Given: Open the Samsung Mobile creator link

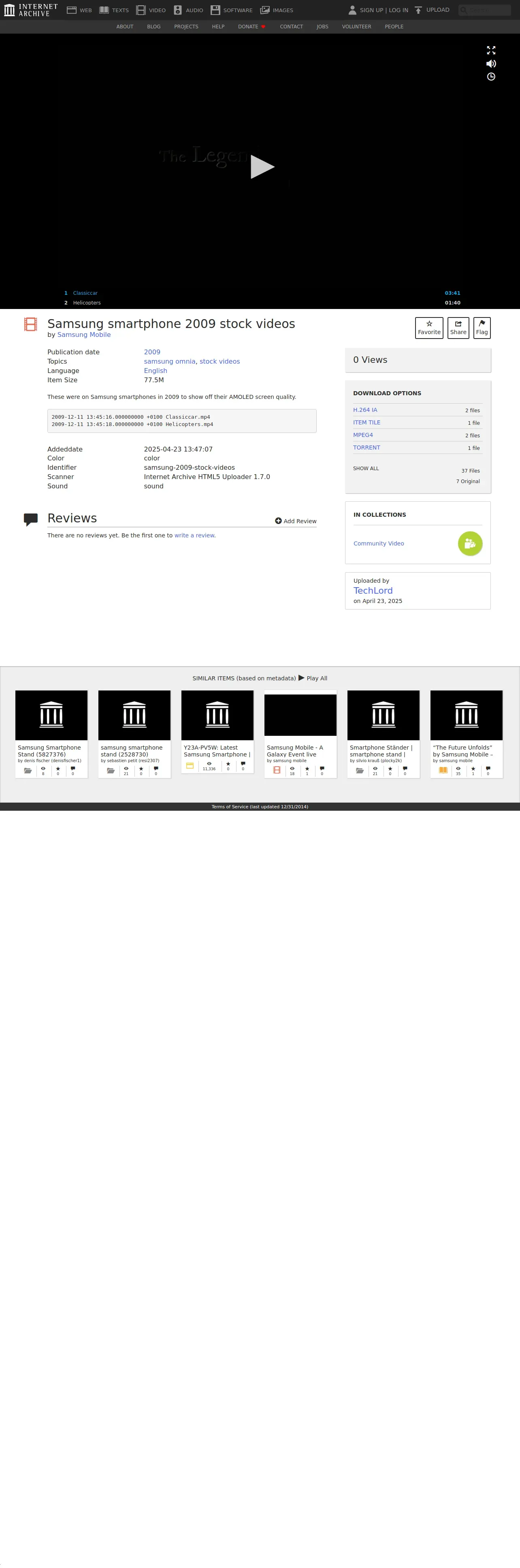Looking at the screenshot, I should click(84, 335).
